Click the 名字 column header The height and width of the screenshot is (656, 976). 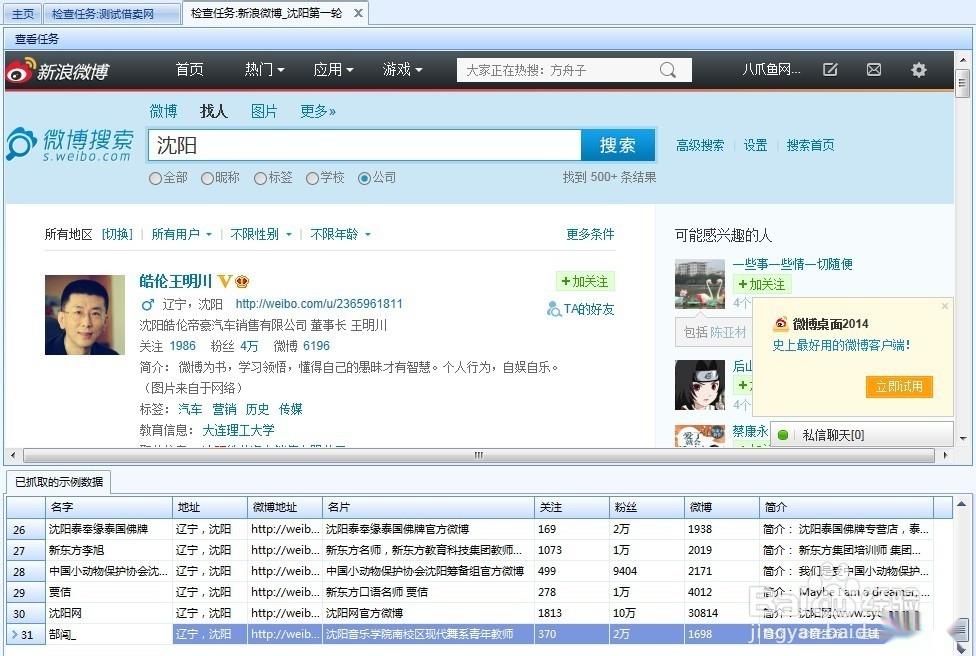point(108,507)
